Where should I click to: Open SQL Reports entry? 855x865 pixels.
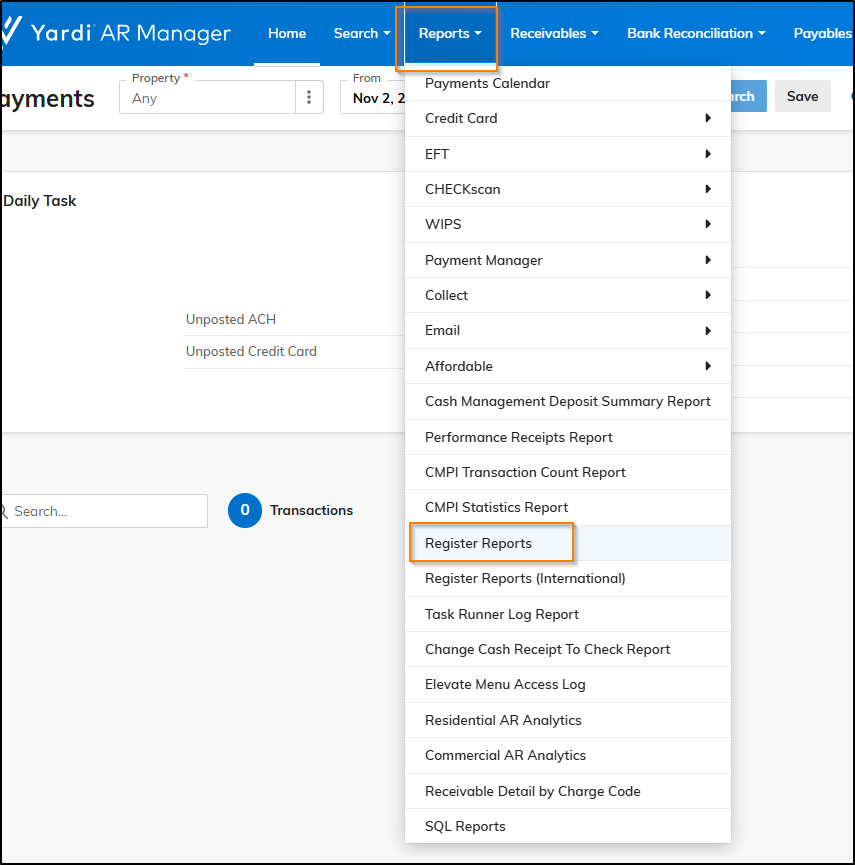coord(465,826)
